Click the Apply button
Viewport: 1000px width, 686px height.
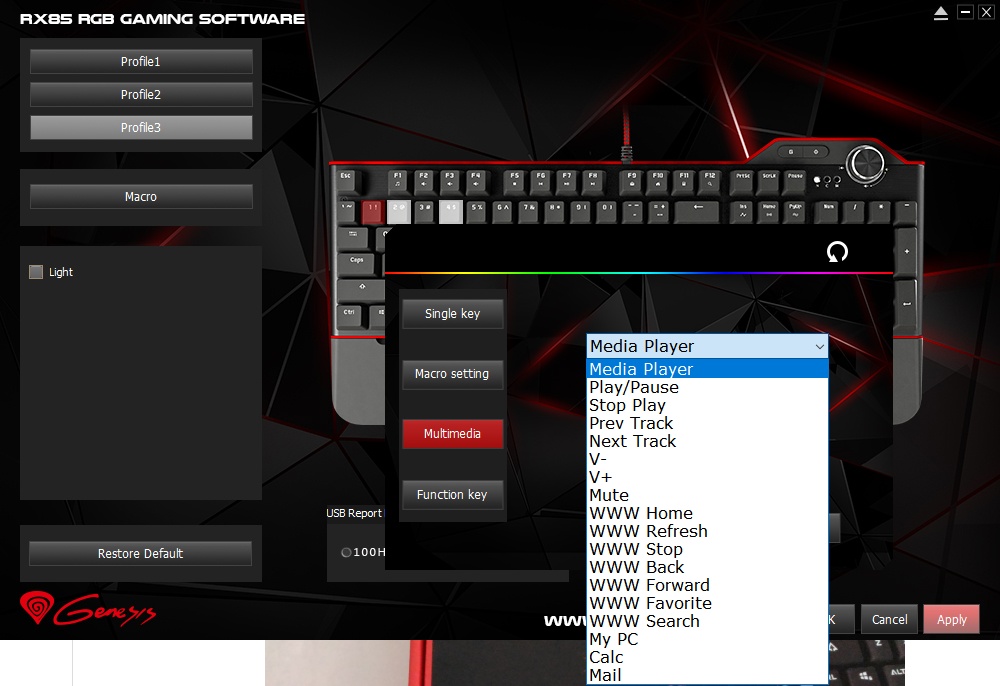(952, 619)
